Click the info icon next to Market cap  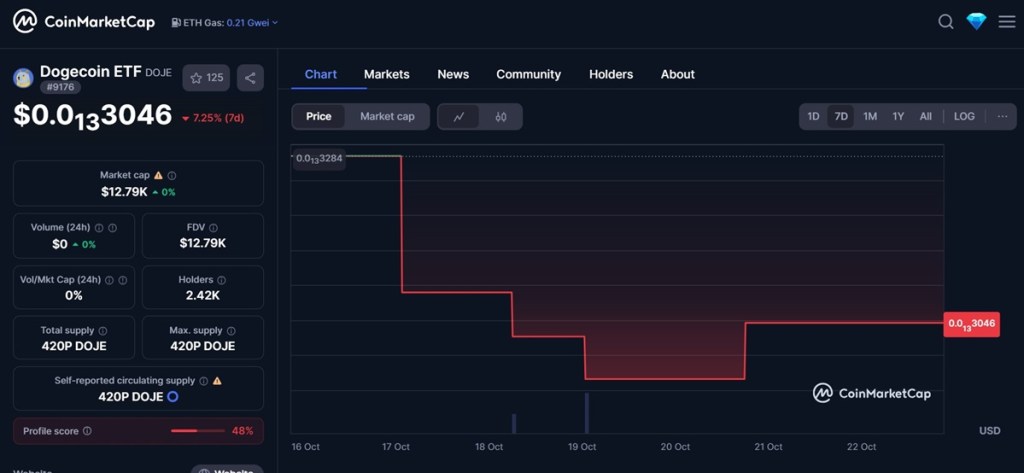(x=171, y=175)
